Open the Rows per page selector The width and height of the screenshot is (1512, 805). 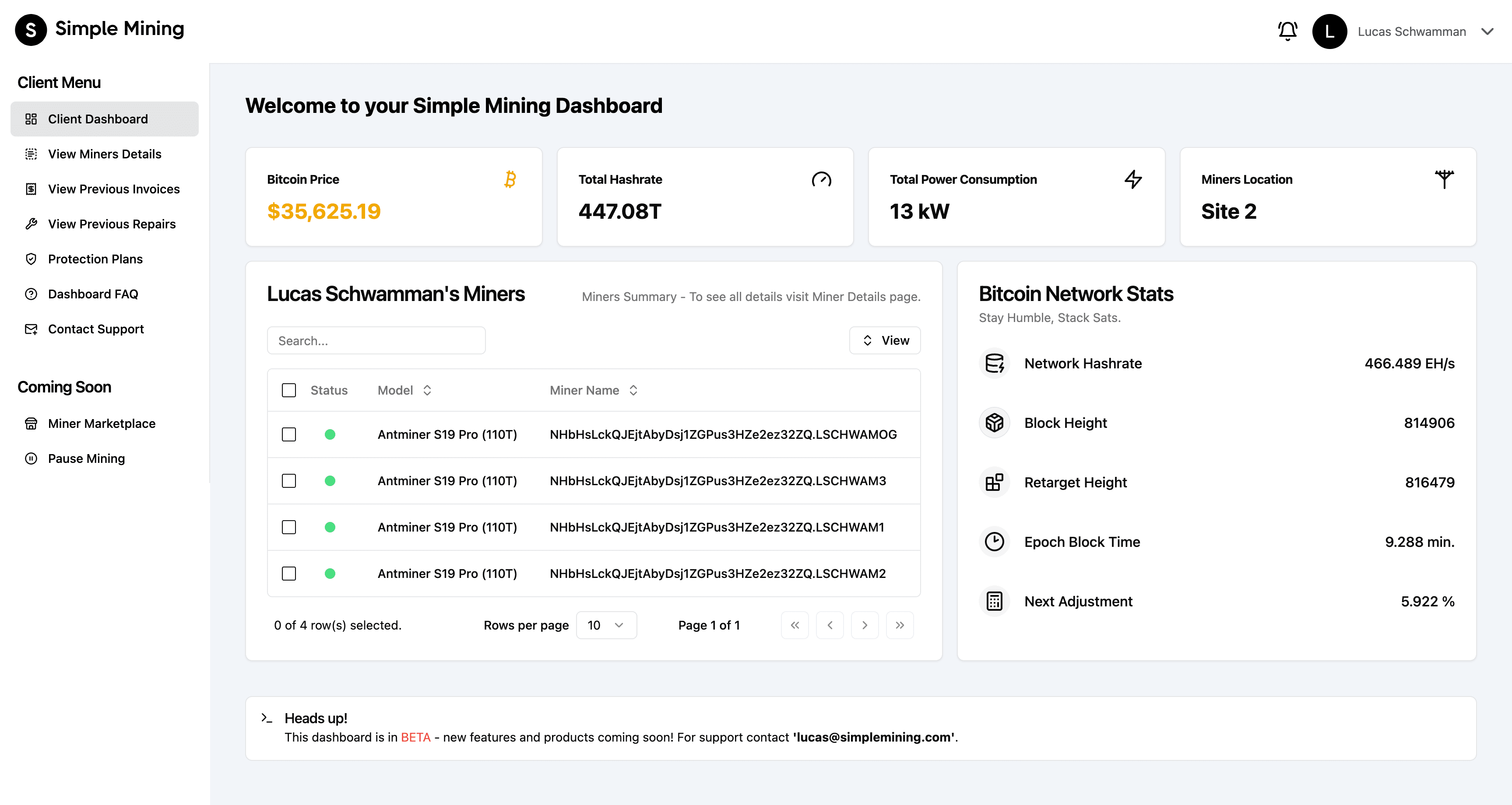point(606,625)
